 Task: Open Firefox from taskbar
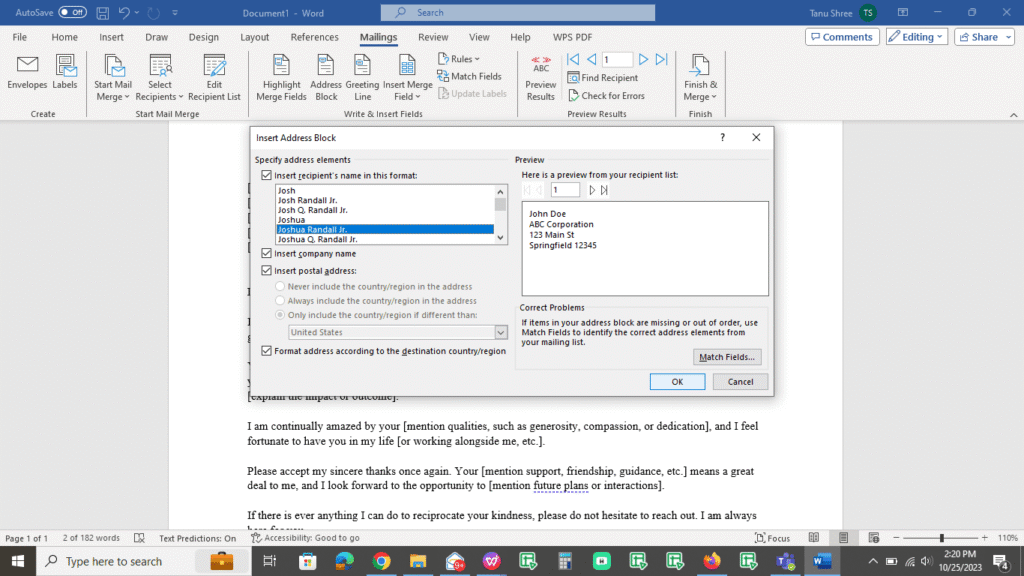(712, 561)
